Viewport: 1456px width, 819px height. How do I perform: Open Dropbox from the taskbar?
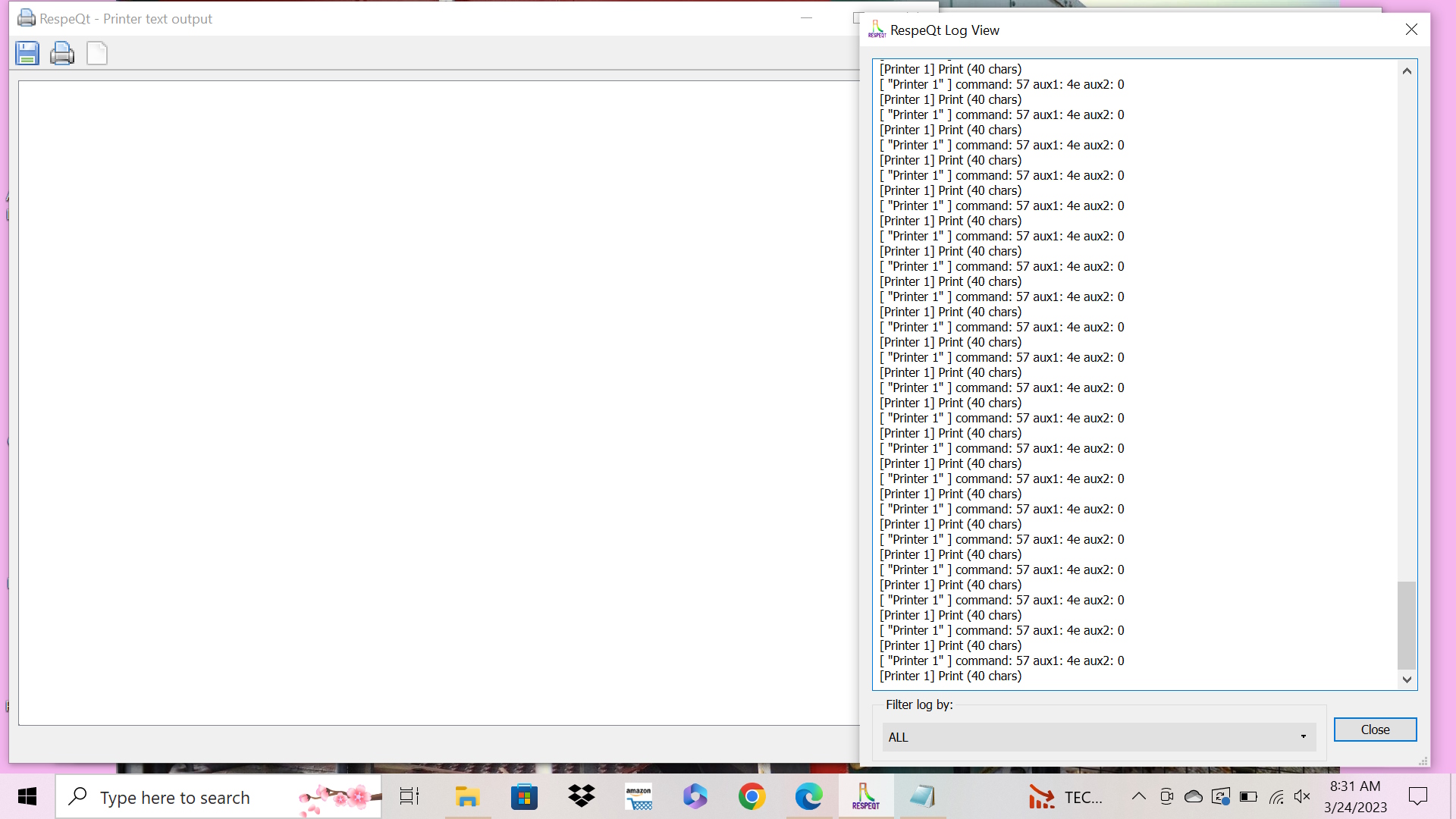581,797
